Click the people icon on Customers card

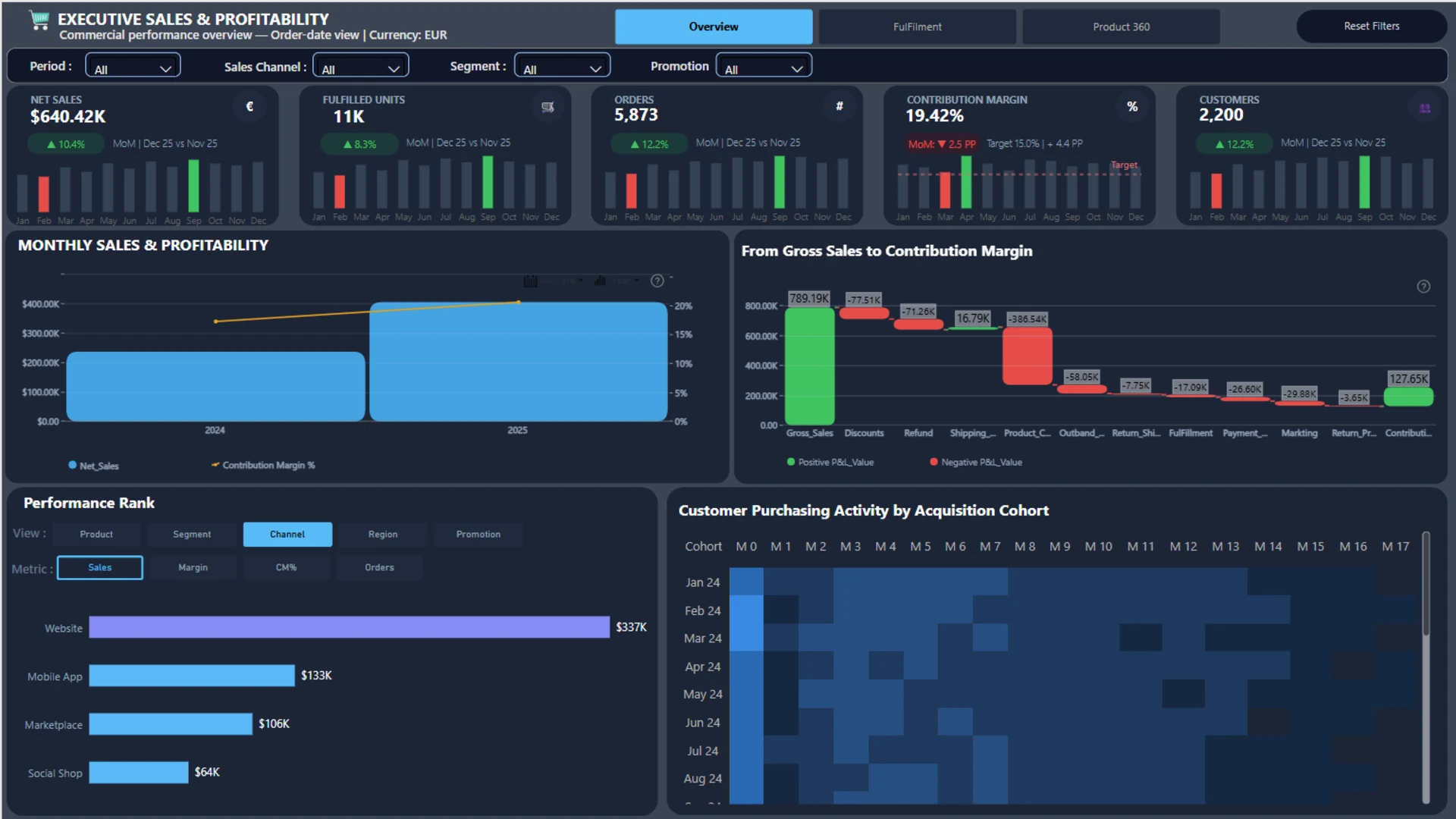(x=1425, y=108)
